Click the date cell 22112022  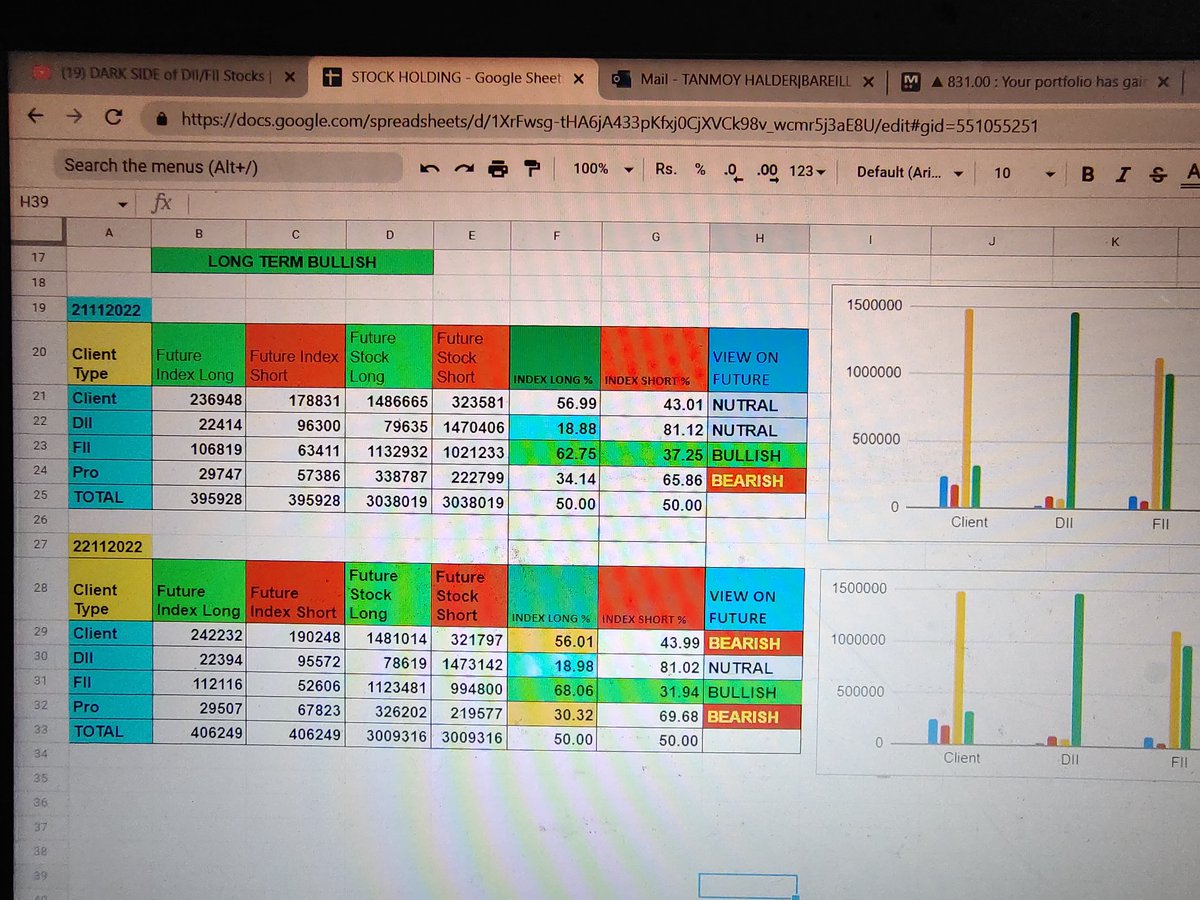[x=109, y=547]
